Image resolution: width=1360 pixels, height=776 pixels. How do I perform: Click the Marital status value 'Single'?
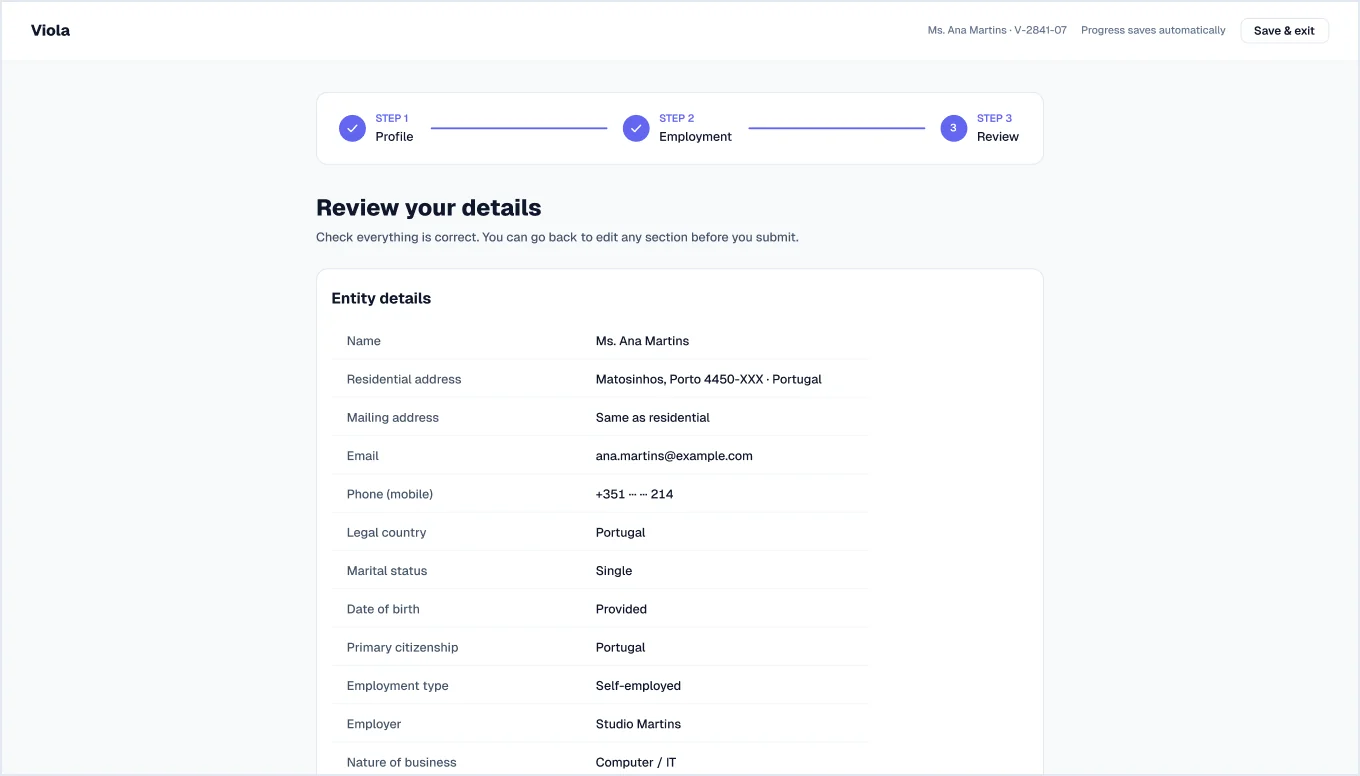click(x=614, y=571)
